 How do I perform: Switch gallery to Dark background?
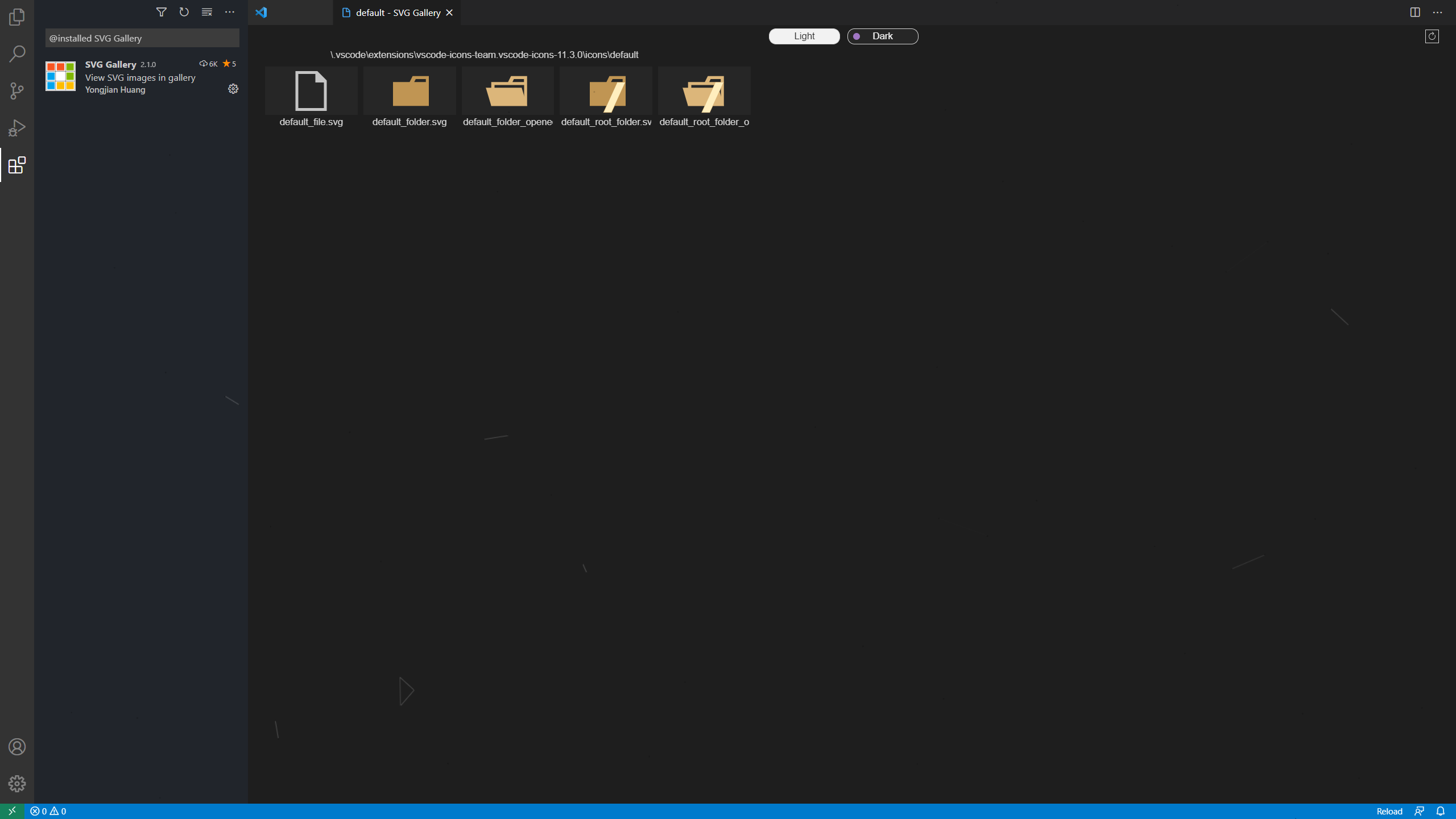click(x=883, y=36)
